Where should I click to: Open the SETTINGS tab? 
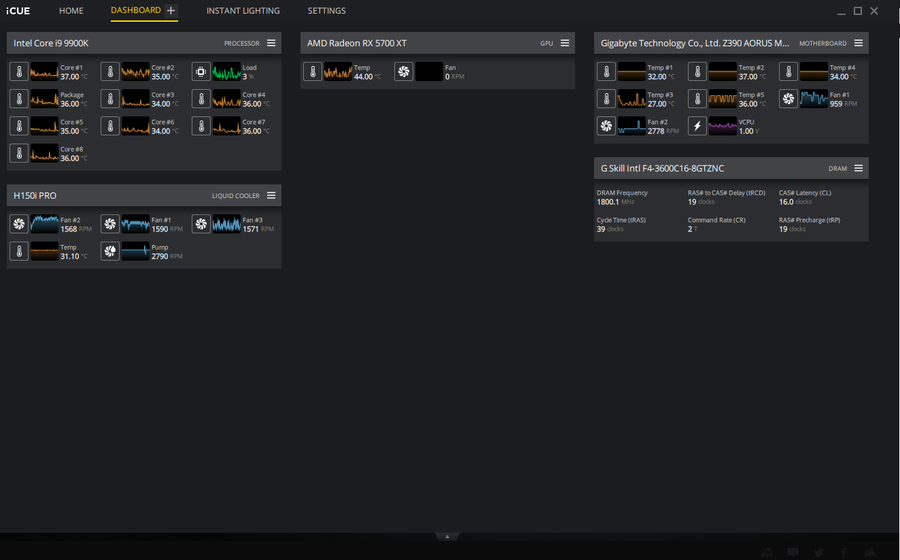click(x=327, y=11)
